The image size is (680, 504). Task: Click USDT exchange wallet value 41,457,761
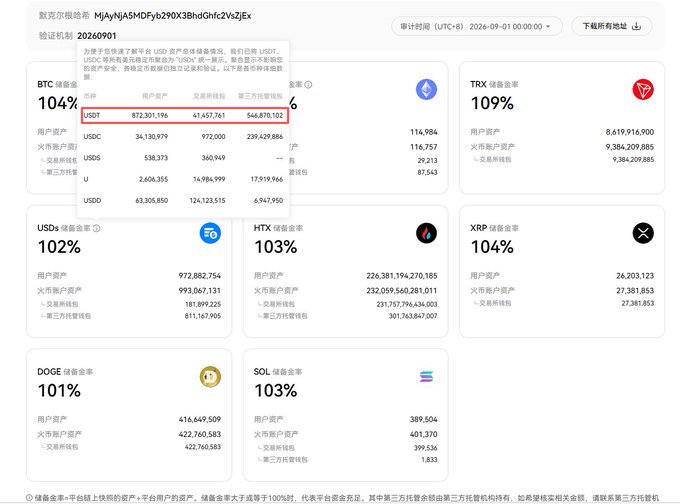209,115
